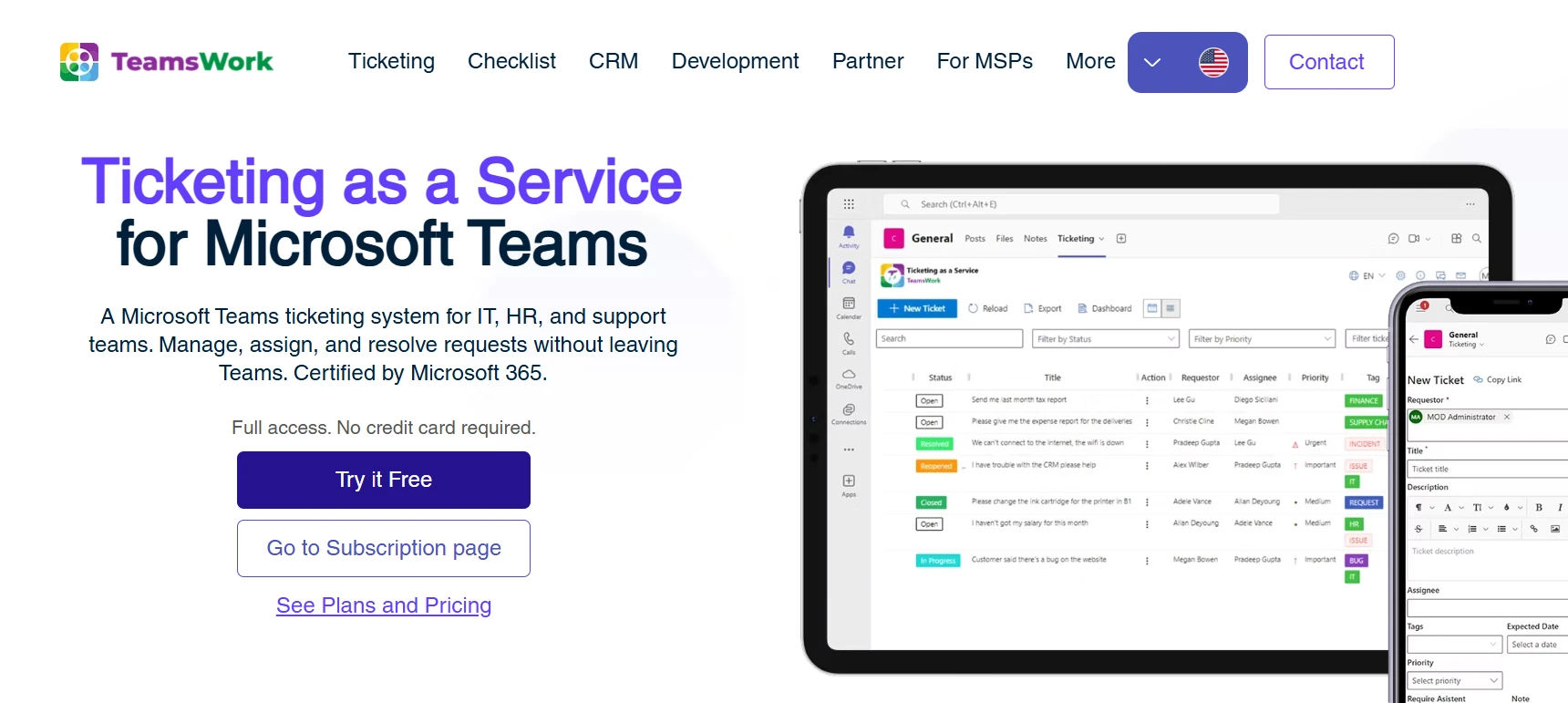Open the Calls icon in Teams sidebar
This screenshot has height=703, width=1568.
[849, 343]
